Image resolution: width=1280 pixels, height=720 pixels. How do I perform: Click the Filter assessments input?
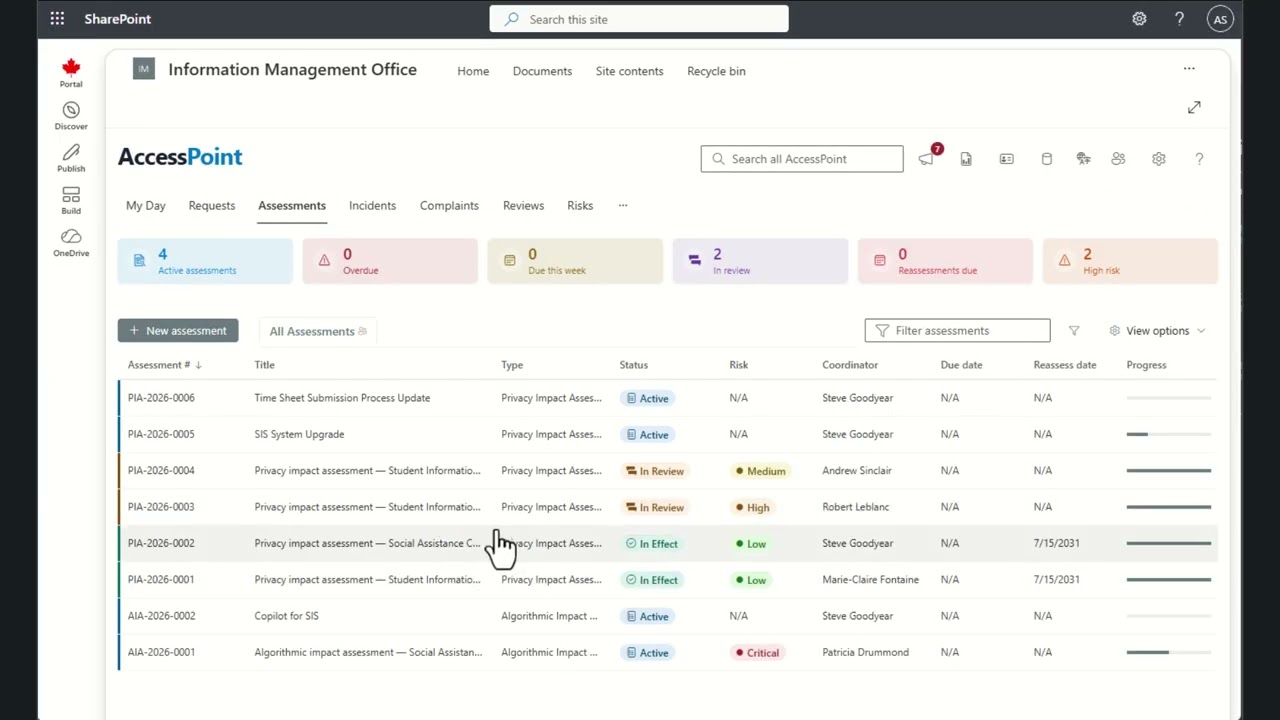tap(957, 331)
